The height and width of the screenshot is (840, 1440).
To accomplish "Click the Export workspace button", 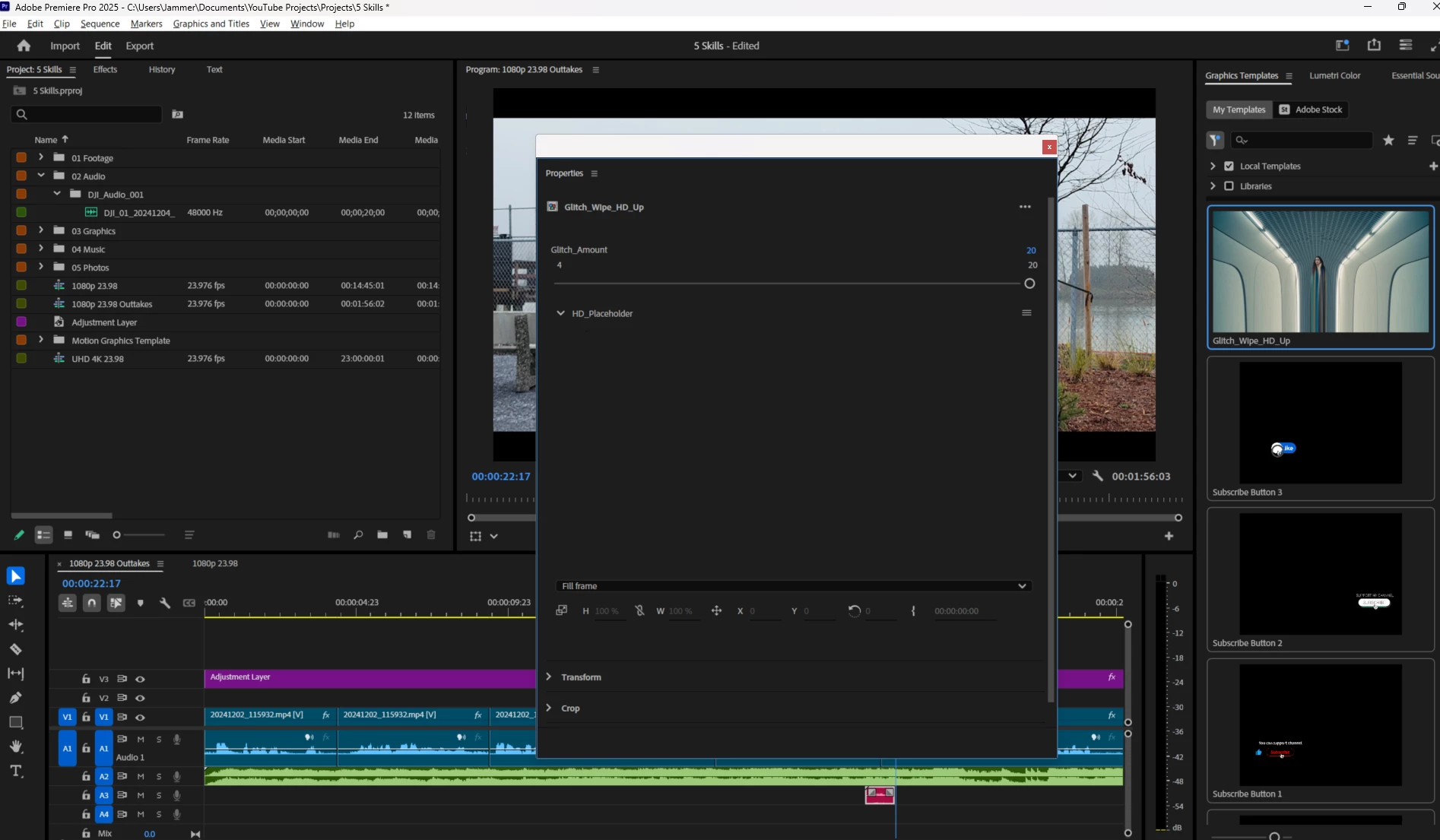I will (139, 46).
